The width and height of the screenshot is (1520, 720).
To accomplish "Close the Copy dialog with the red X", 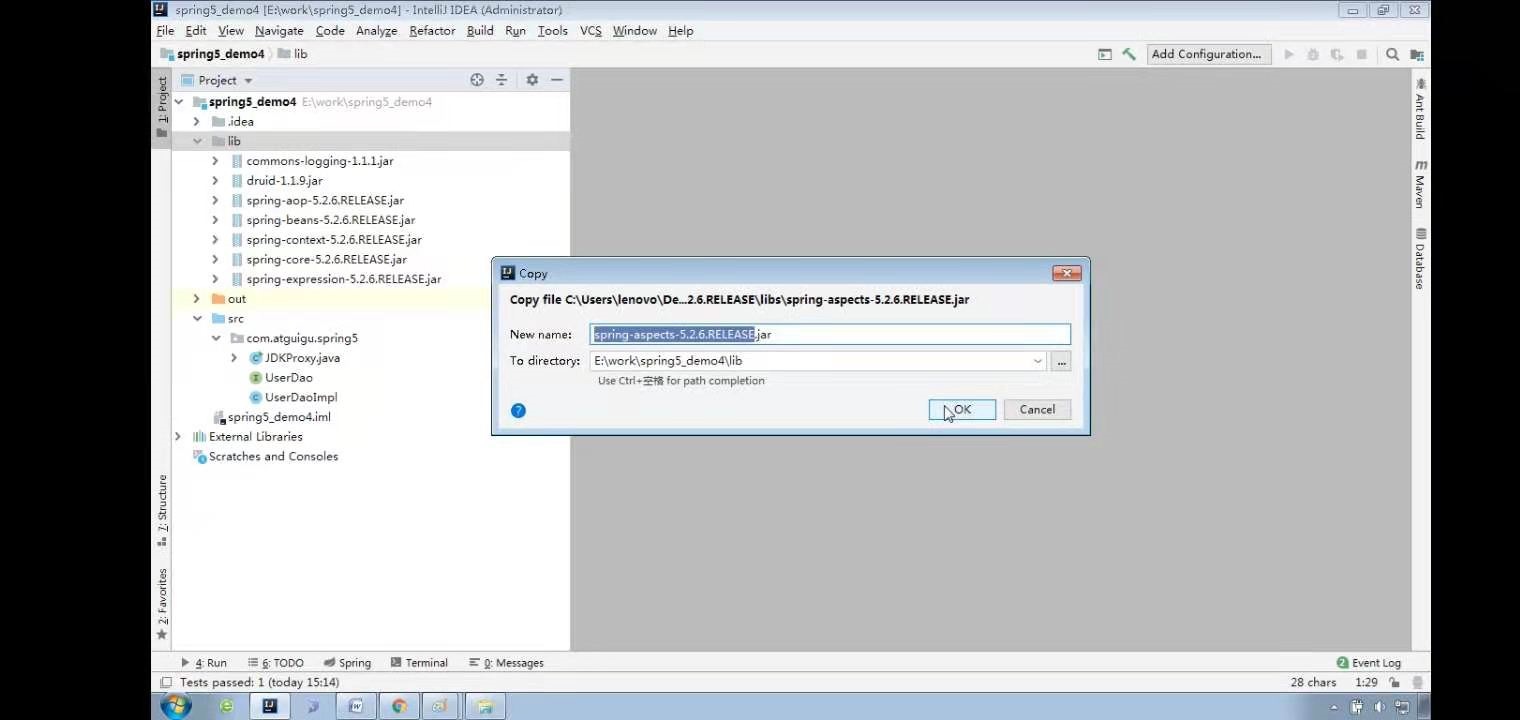I will (1067, 273).
